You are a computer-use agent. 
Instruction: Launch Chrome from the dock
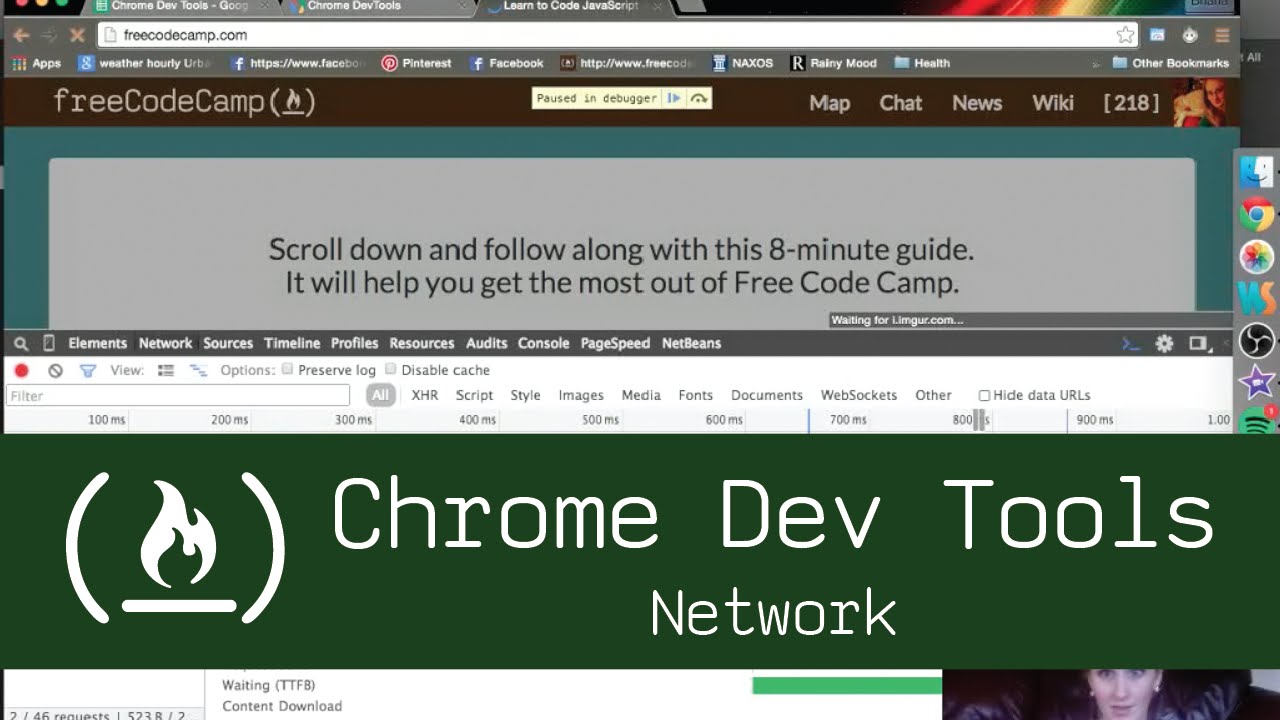tap(1257, 214)
